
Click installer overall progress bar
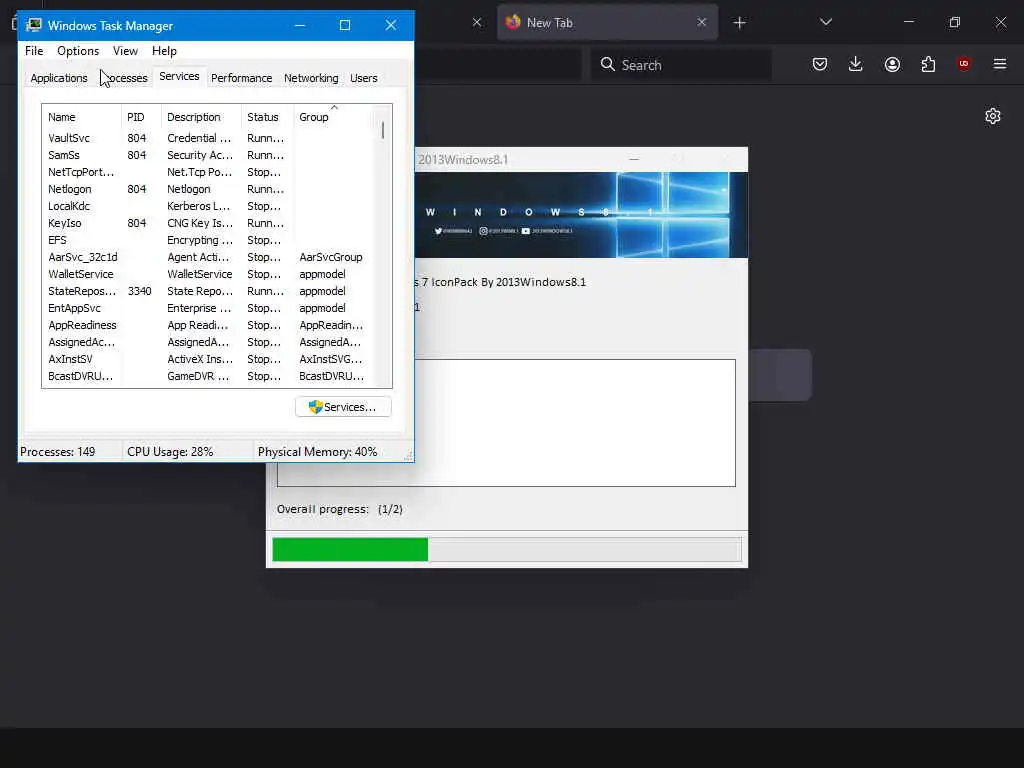507,549
